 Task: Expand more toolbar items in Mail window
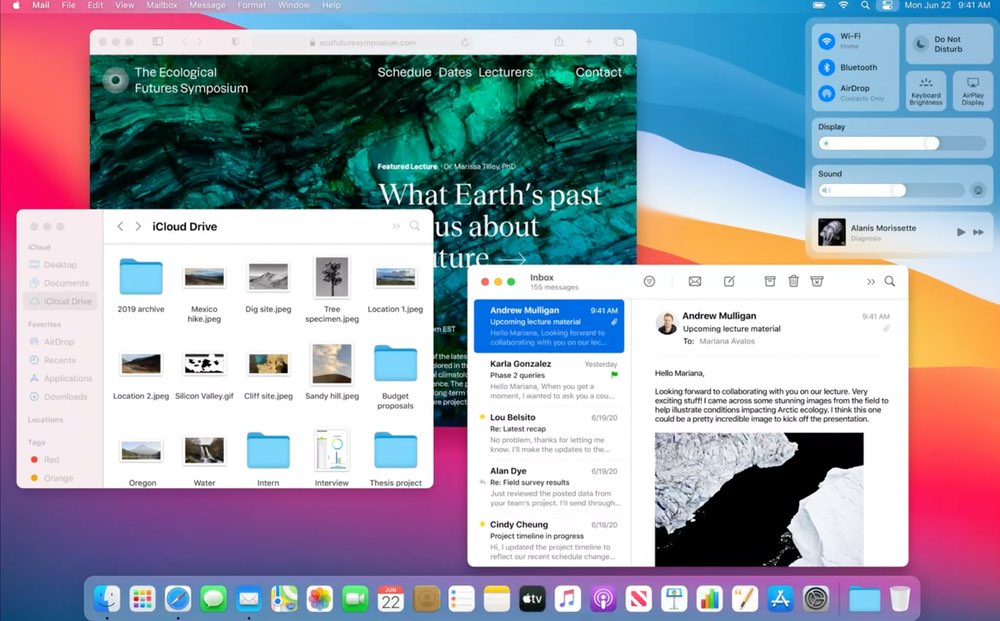[871, 281]
